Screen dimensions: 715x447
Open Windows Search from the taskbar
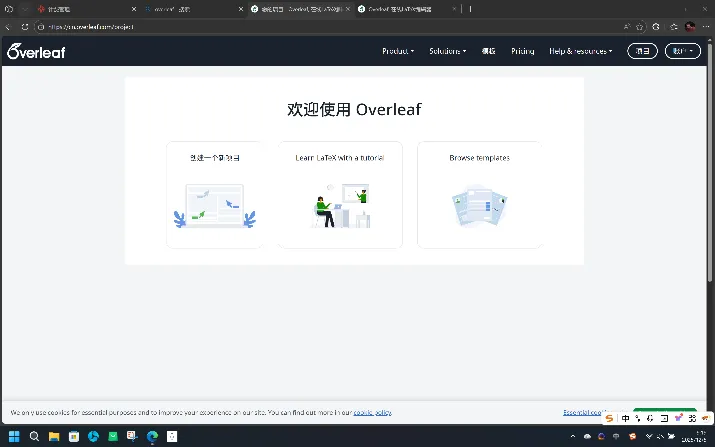pos(34,437)
